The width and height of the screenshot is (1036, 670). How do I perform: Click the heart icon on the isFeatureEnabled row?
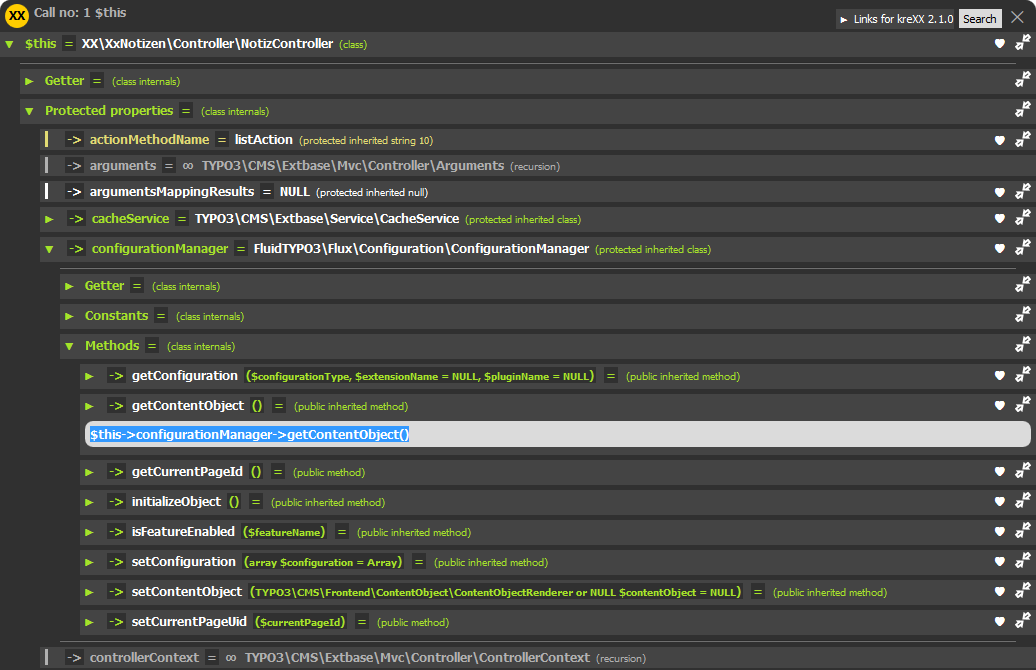coord(1000,532)
